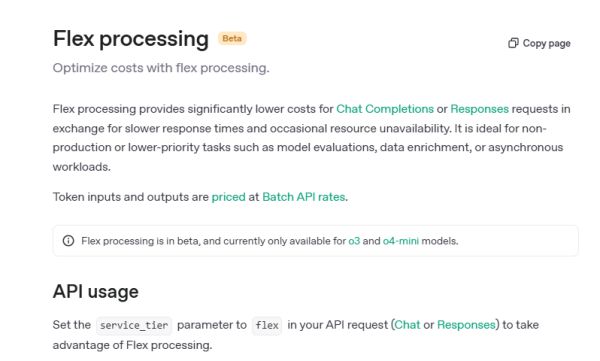Image resolution: width=600 pixels, height=361 pixels.
Task: Click the Chat link in API usage paragraph
Action: tap(407, 325)
